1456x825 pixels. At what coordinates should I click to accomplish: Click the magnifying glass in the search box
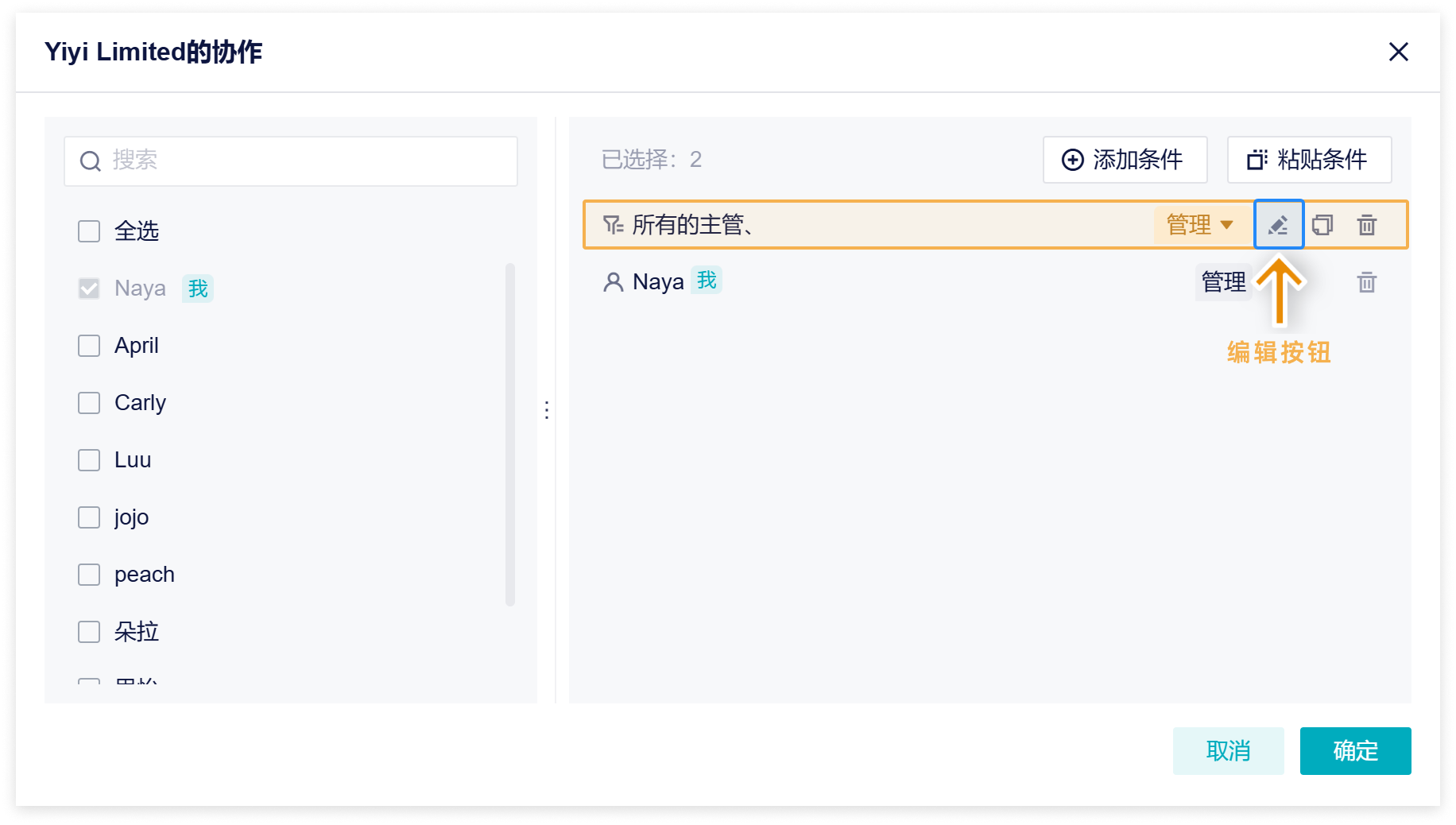click(x=90, y=161)
